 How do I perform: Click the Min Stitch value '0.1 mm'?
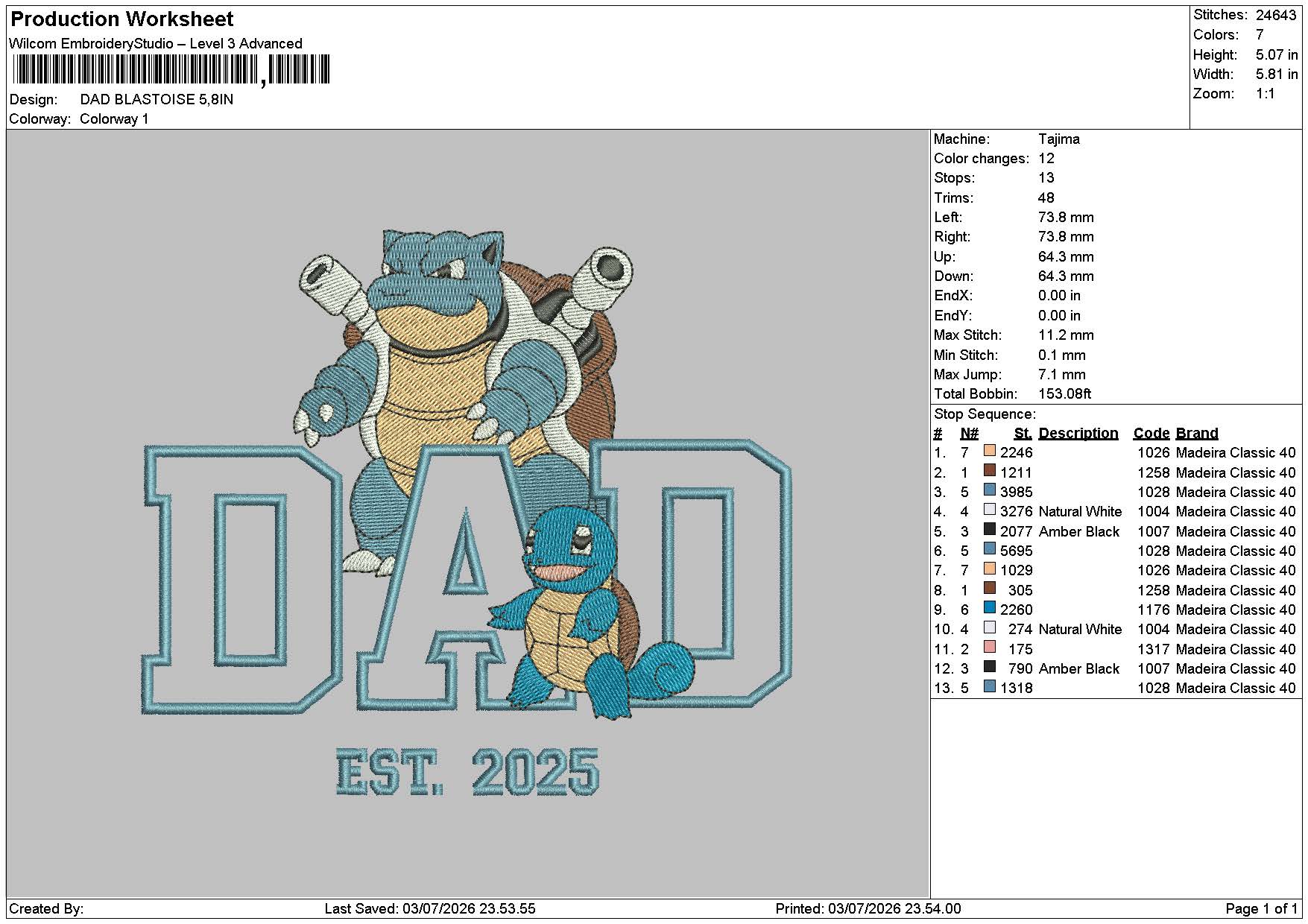tap(1062, 355)
